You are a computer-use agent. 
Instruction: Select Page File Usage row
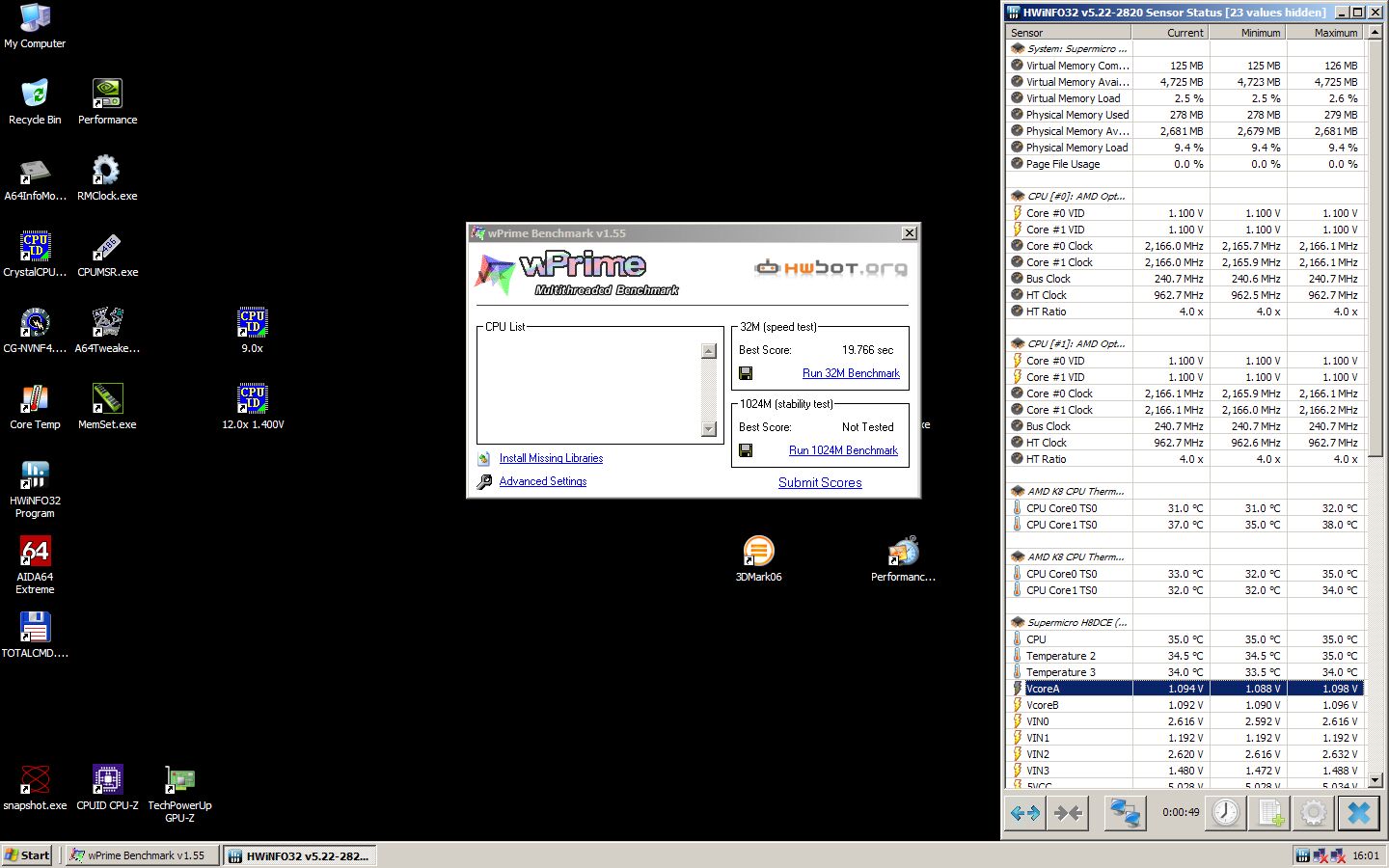[1185, 164]
